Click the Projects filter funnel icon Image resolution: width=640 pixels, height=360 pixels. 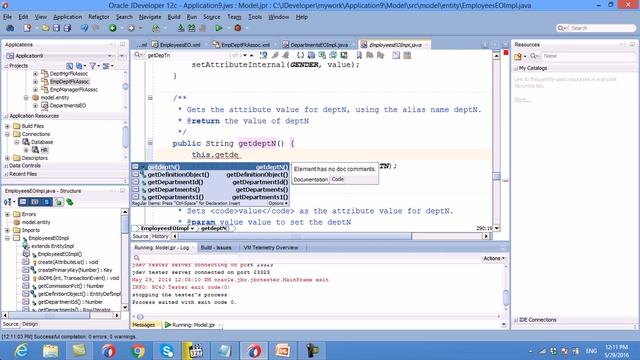tap(93, 66)
